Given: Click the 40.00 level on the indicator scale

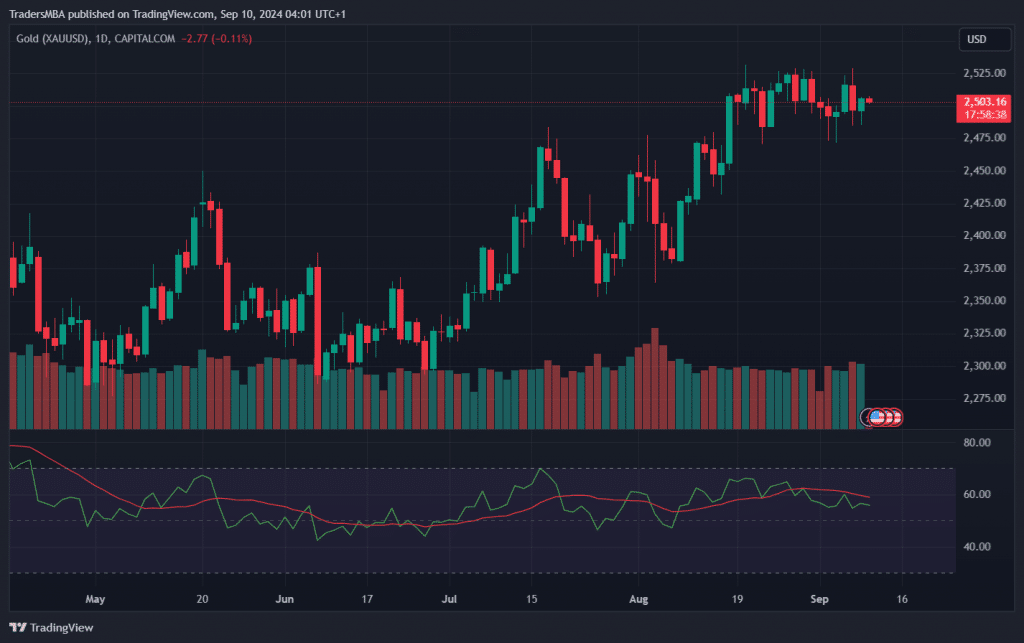Looking at the screenshot, I should pyautogui.click(x=976, y=547).
